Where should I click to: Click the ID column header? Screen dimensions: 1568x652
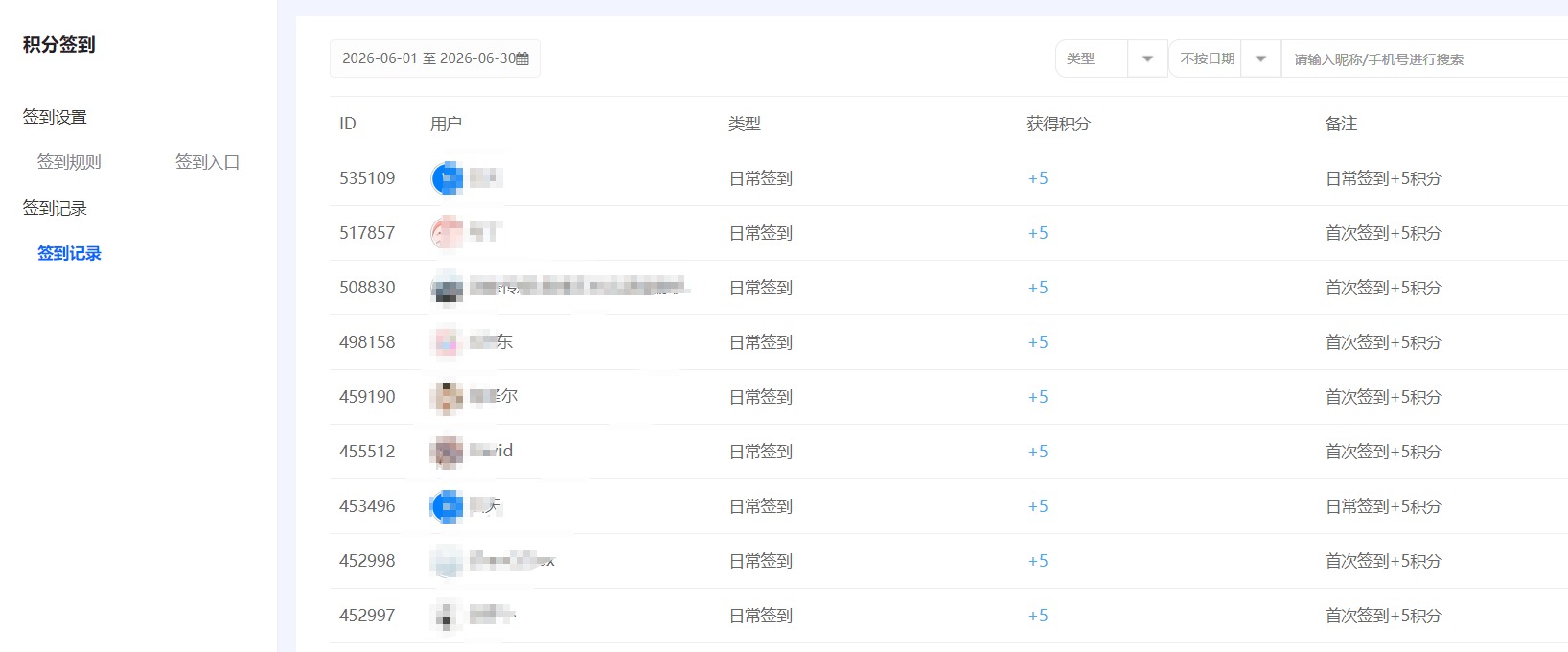pyautogui.click(x=348, y=124)
